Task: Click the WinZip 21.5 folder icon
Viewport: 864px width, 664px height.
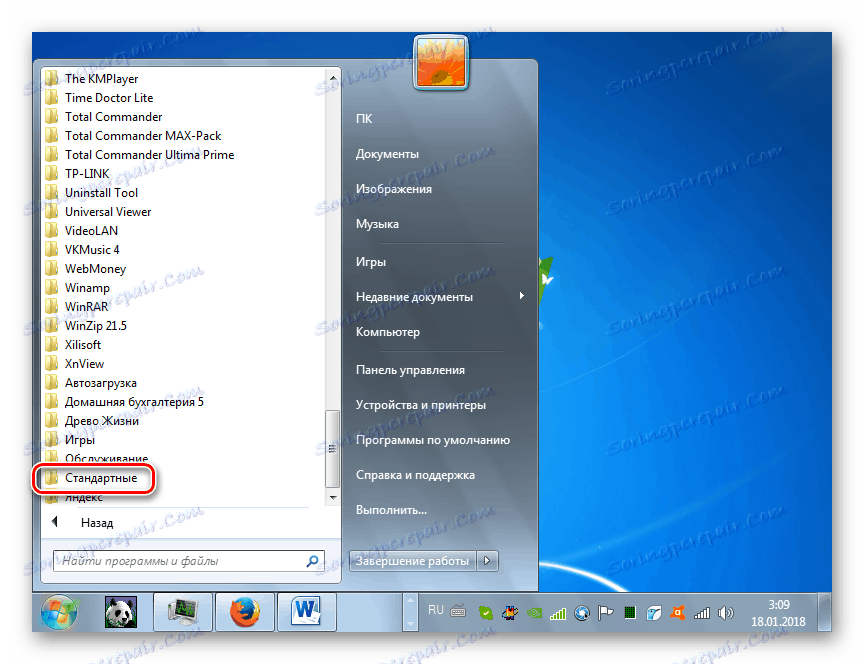Action: click(x=51, y=326)
